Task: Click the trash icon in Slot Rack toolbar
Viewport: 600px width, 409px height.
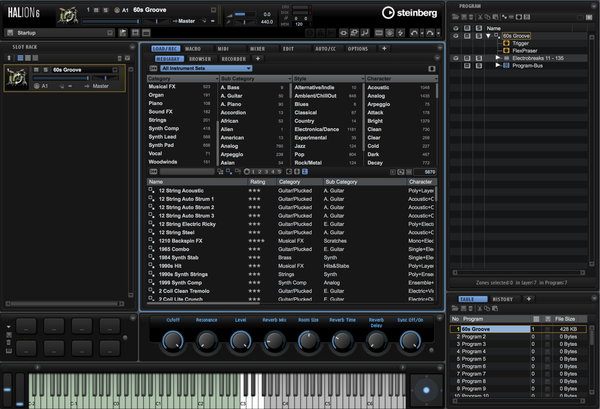Action: pos(119,58)
